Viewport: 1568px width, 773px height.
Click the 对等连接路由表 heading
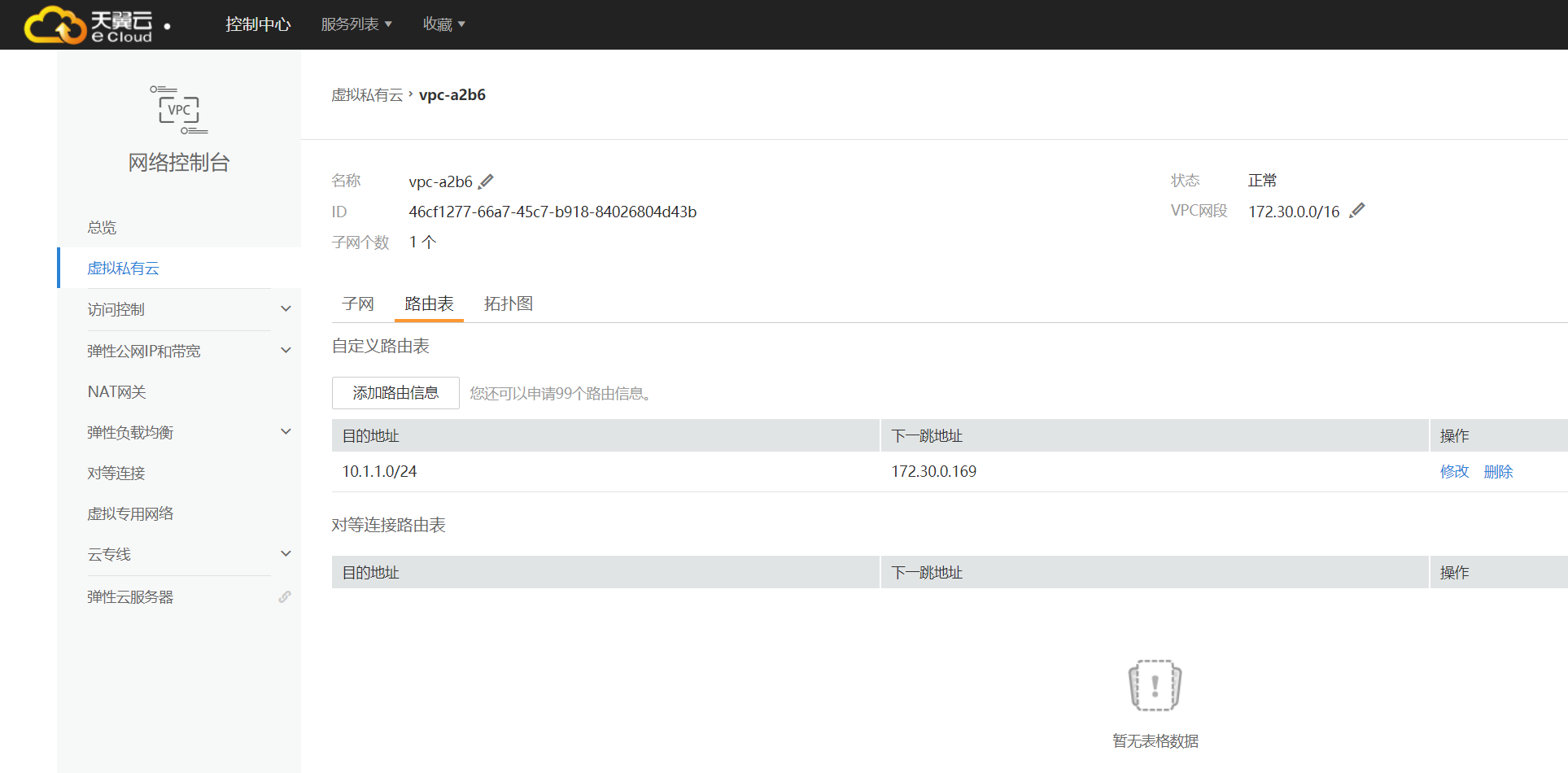tap(388, 525)
